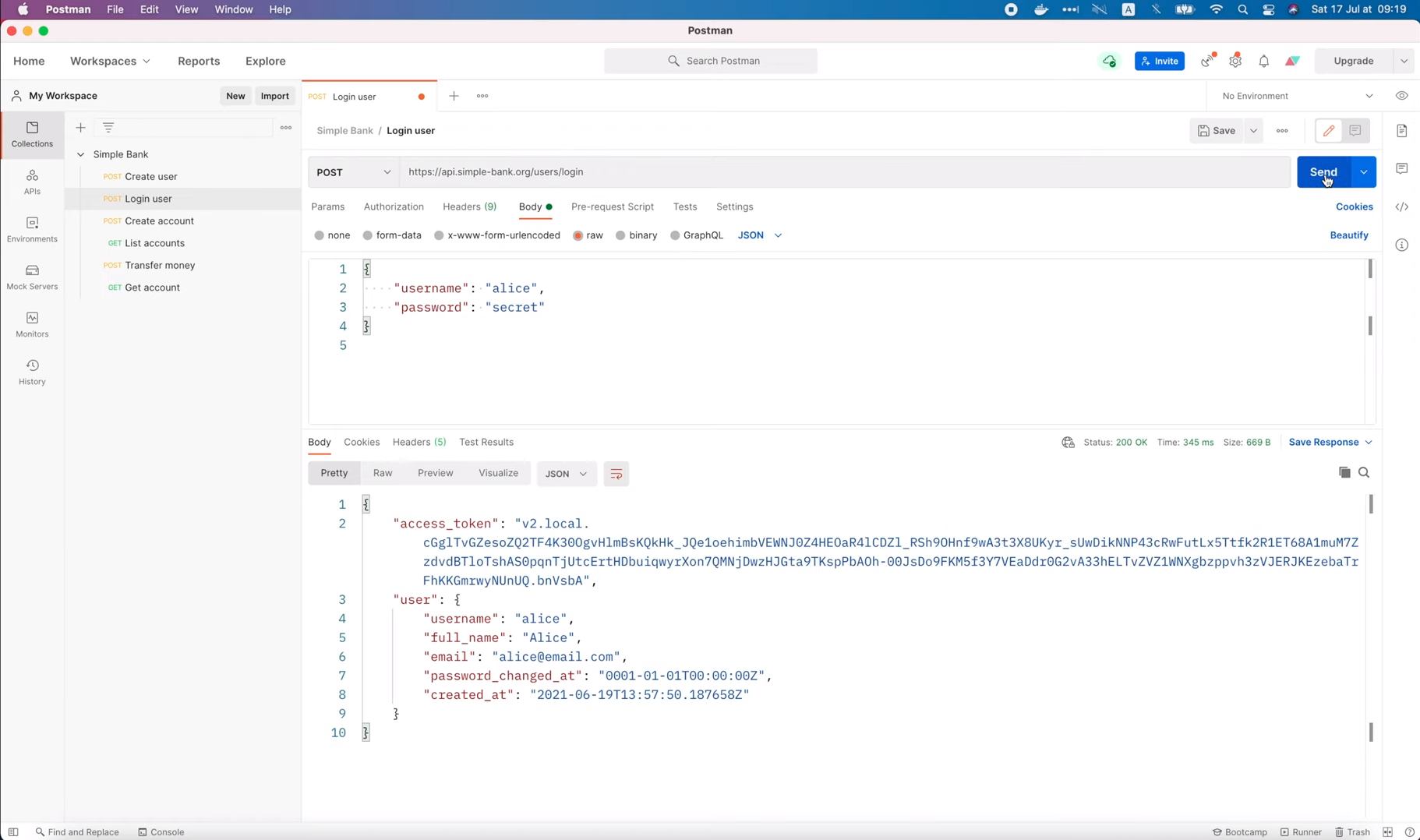This screenshot has width=1420, height=840.
Task: Open the Environments sidebar panel
Action: click(x=32, y=230)
